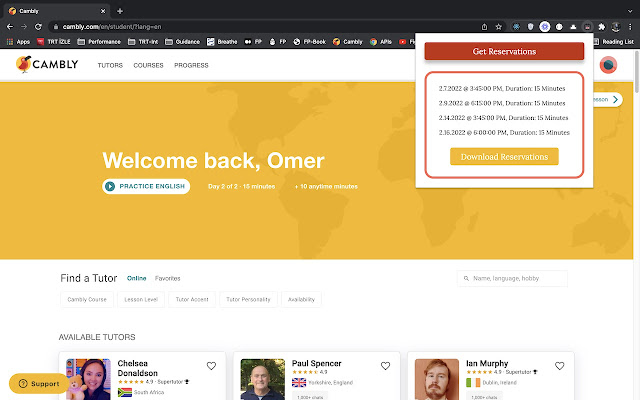
Task: Click the user profile avatar
Action: [608, 65]
